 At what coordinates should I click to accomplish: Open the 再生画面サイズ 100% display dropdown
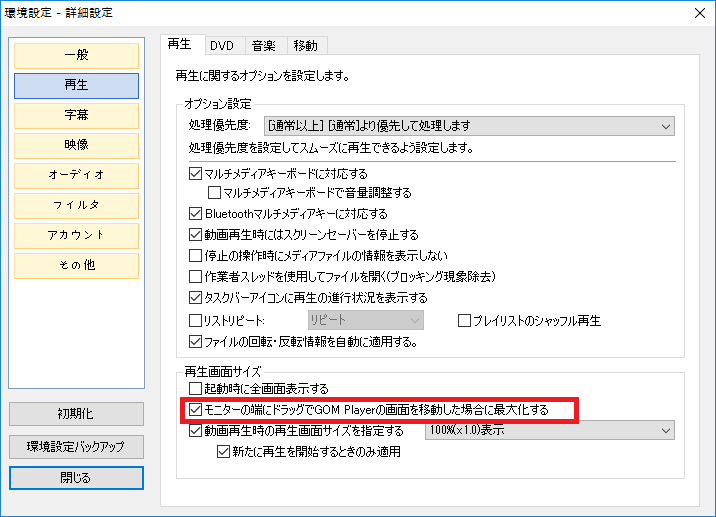[550, 431]
